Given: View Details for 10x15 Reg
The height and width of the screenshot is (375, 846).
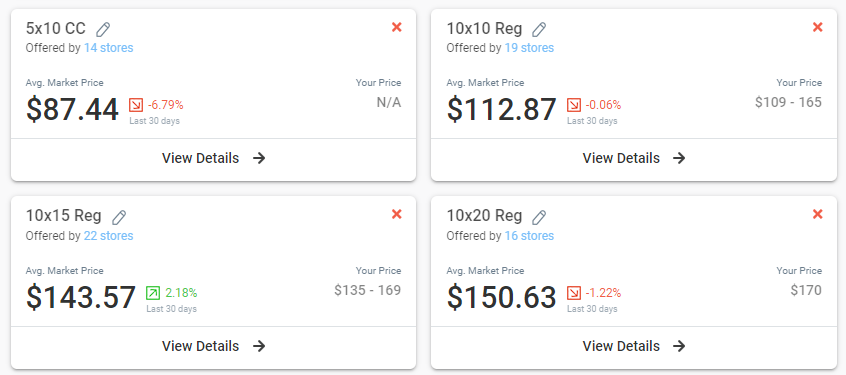Looking at the screenshot, I should click(x=214, y=346).
